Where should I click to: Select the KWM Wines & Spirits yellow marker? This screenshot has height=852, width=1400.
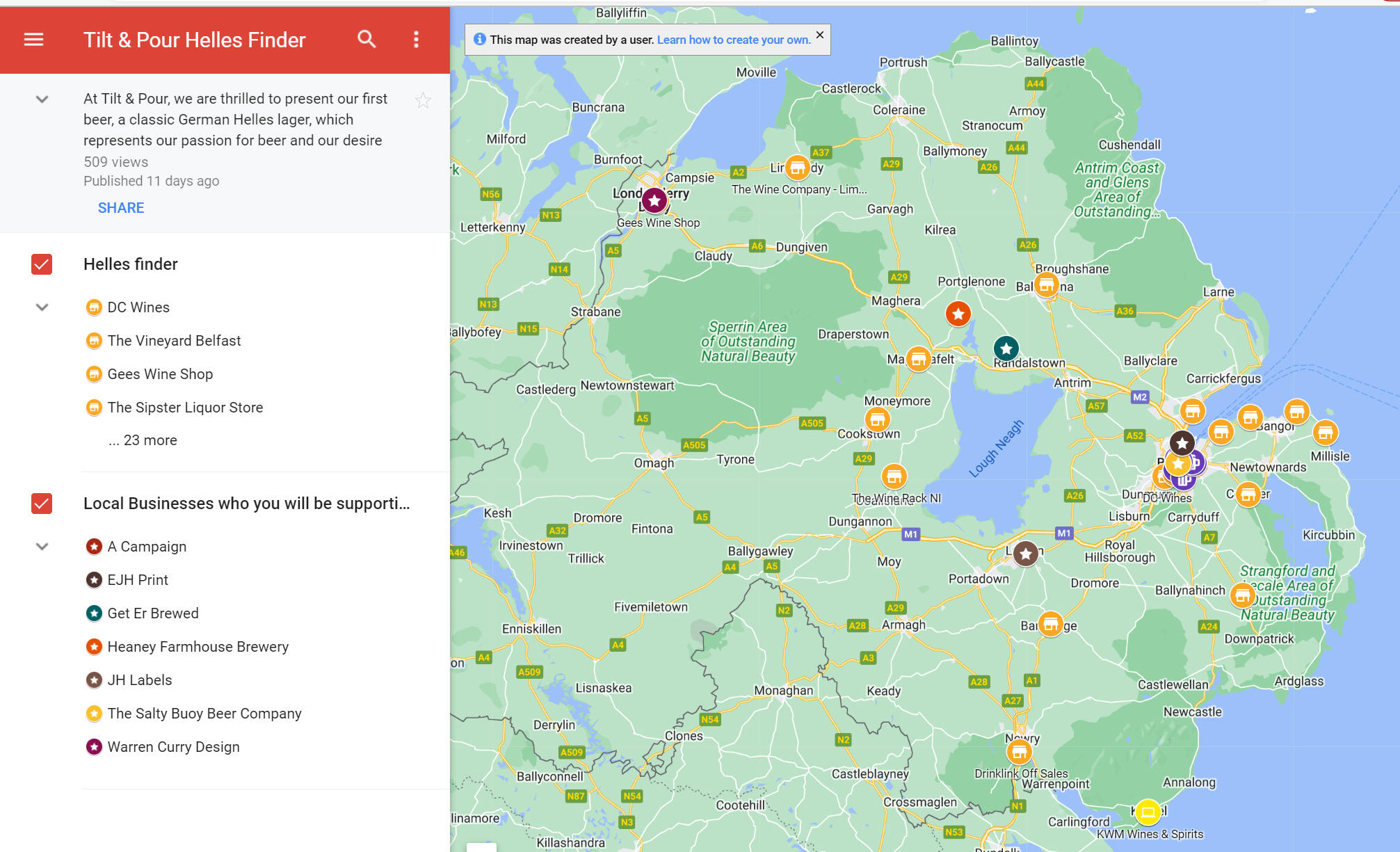pos(1148,811)
